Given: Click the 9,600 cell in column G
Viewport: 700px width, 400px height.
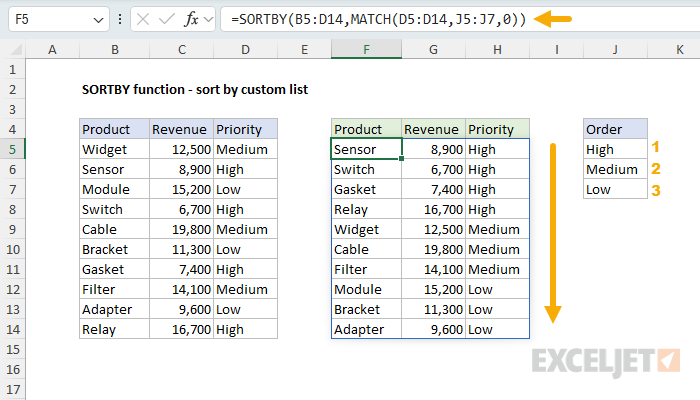Looking at the screenshot, I should (x=433, y=329).
